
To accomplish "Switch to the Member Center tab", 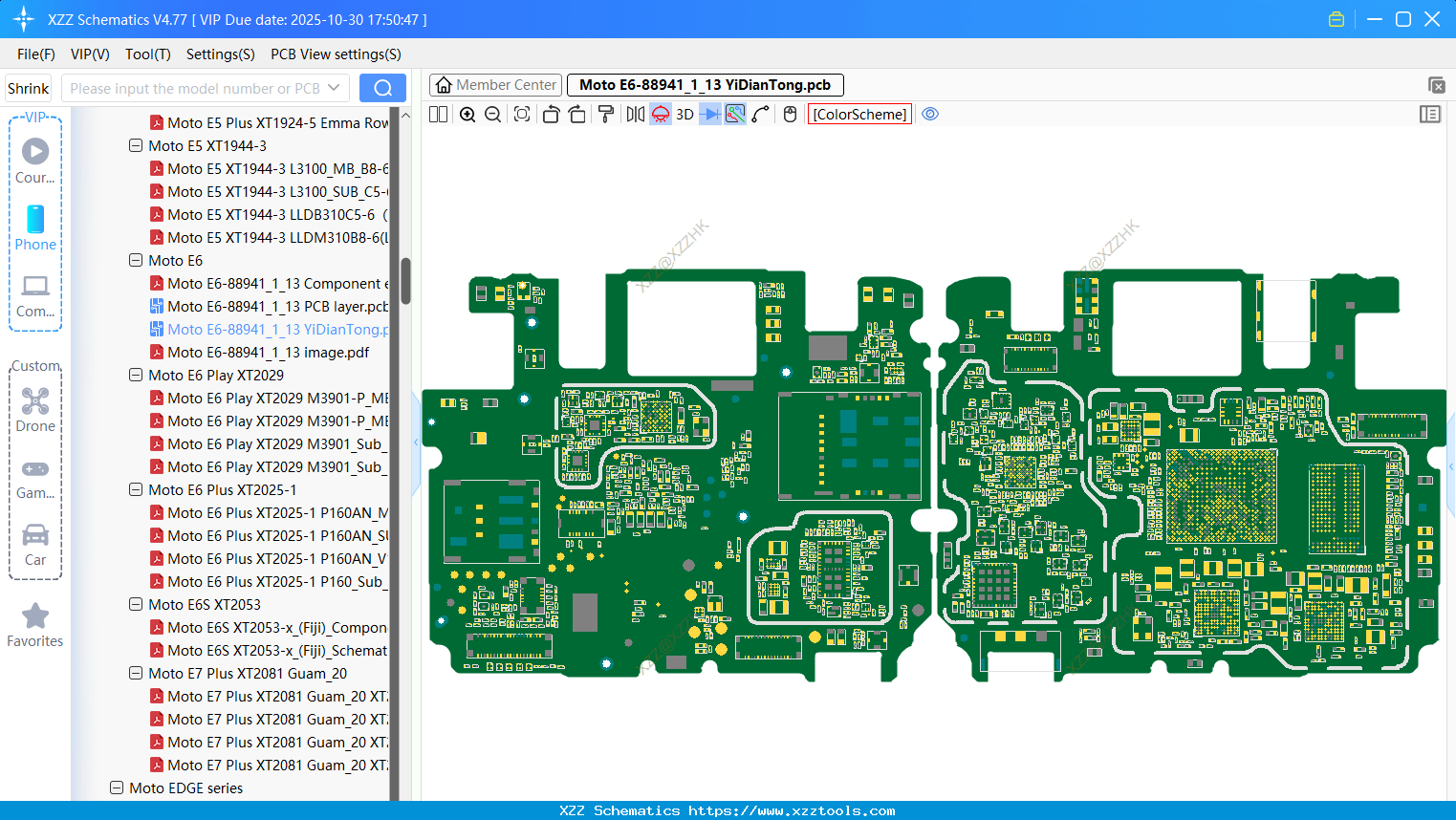I will click(495, 85).
